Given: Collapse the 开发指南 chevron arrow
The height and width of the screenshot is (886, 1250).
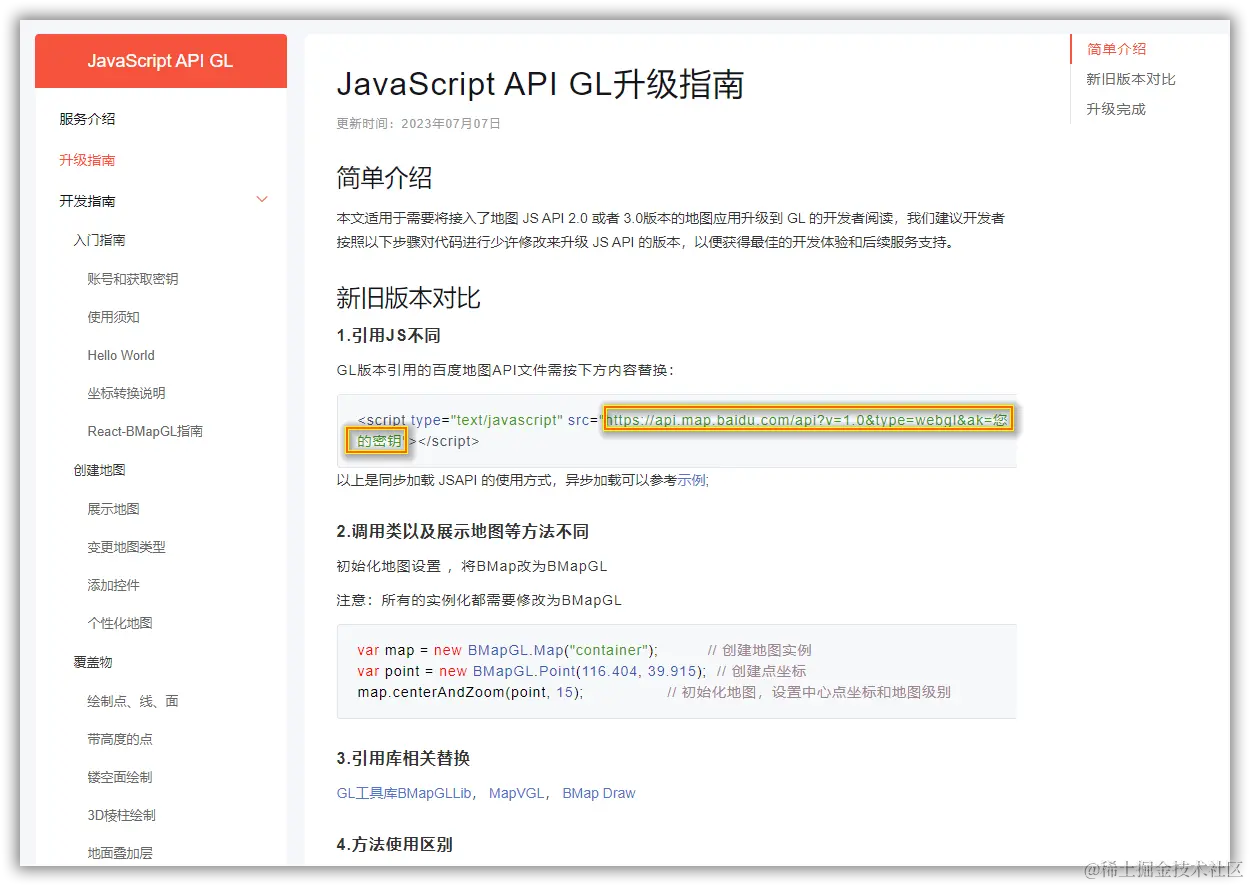Looking at the screenshot, I should pos(262,199).
